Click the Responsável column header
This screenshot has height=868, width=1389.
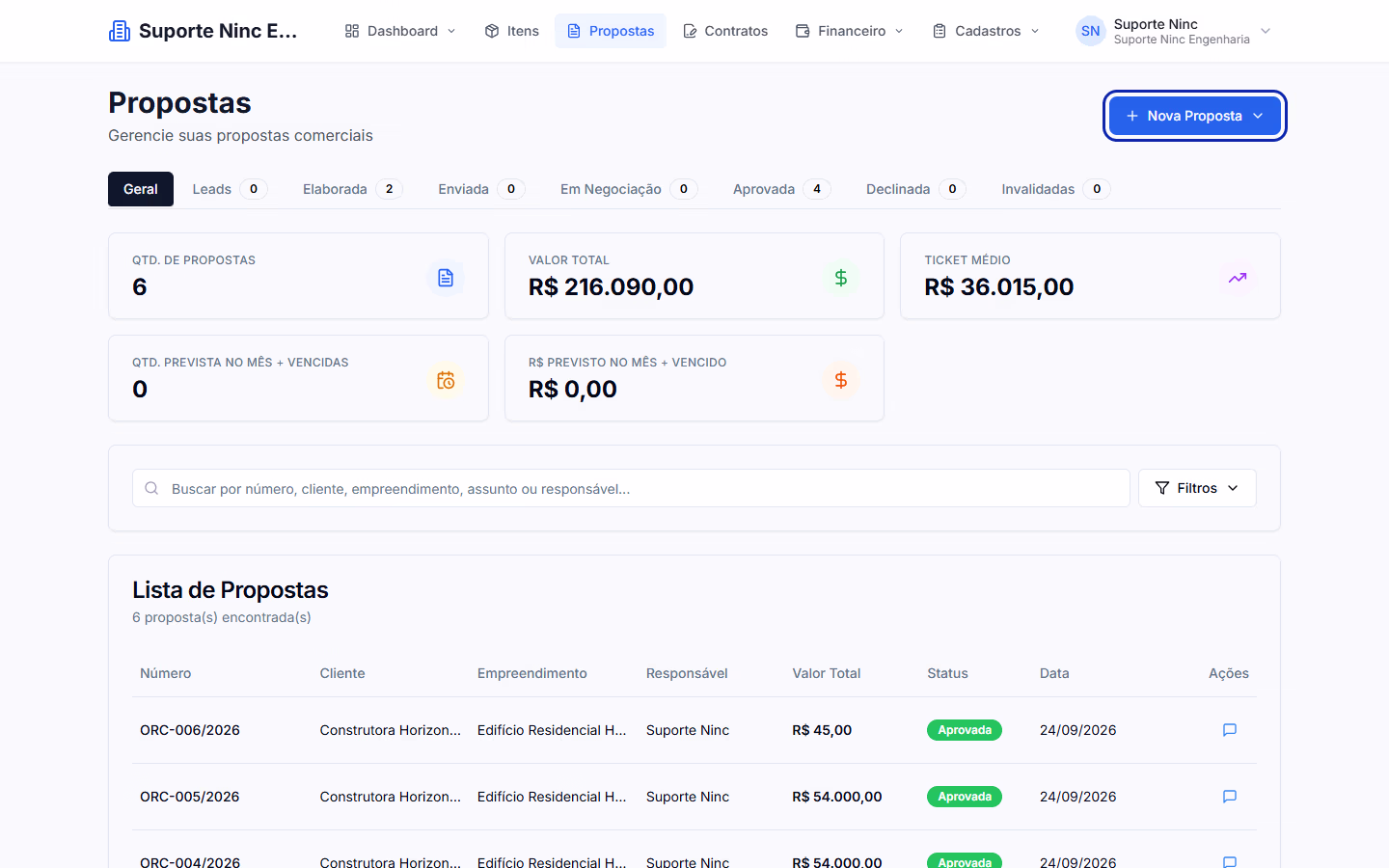click(x=687, y=673)
